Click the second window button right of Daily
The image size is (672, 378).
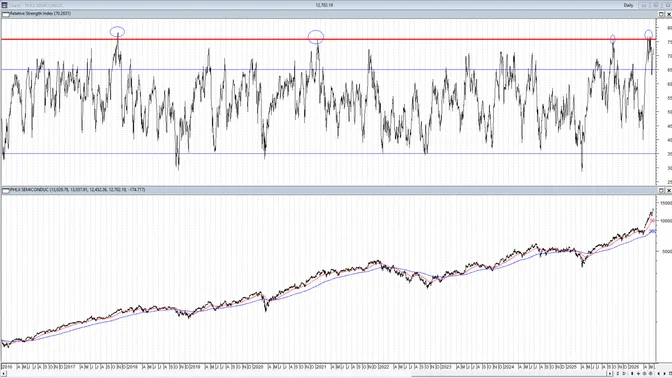click(655, 5)
